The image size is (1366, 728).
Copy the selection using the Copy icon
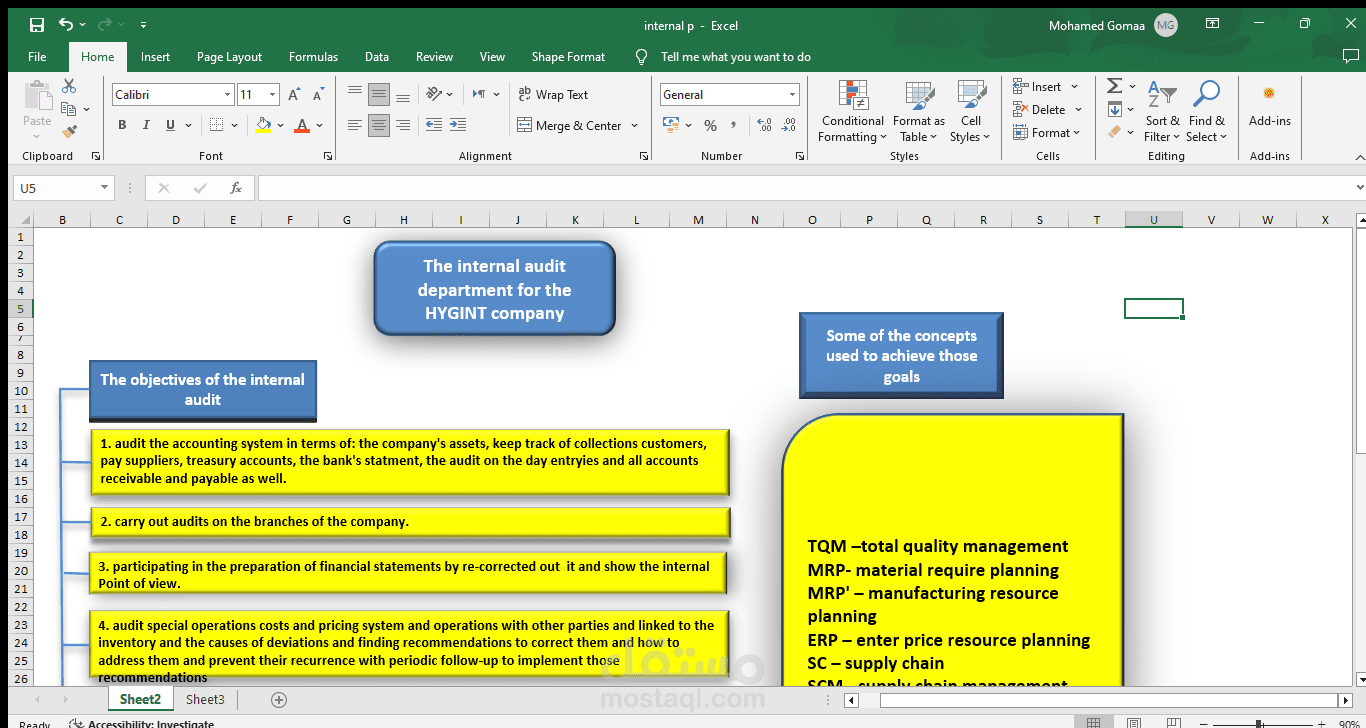tap(69, 108)
